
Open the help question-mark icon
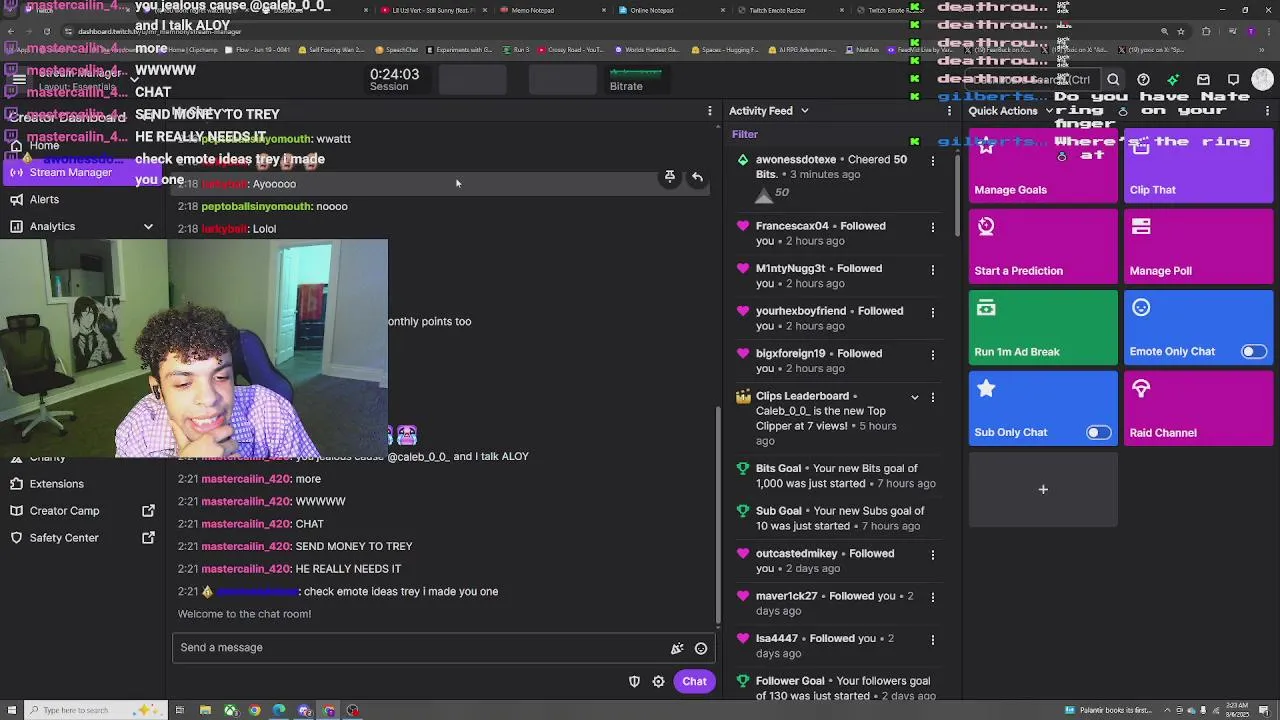pyautogui.click(x=1143, y=80)
